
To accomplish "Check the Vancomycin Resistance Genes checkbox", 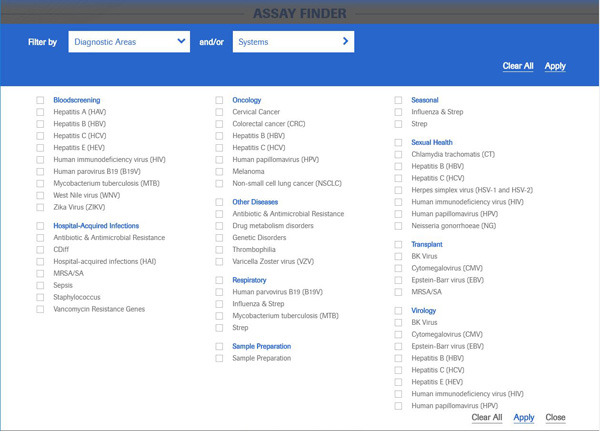I will point(41,310).
